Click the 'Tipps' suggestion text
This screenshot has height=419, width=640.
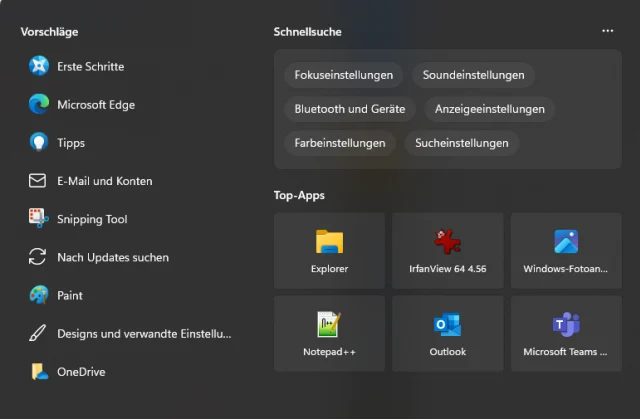pos(71,143)
